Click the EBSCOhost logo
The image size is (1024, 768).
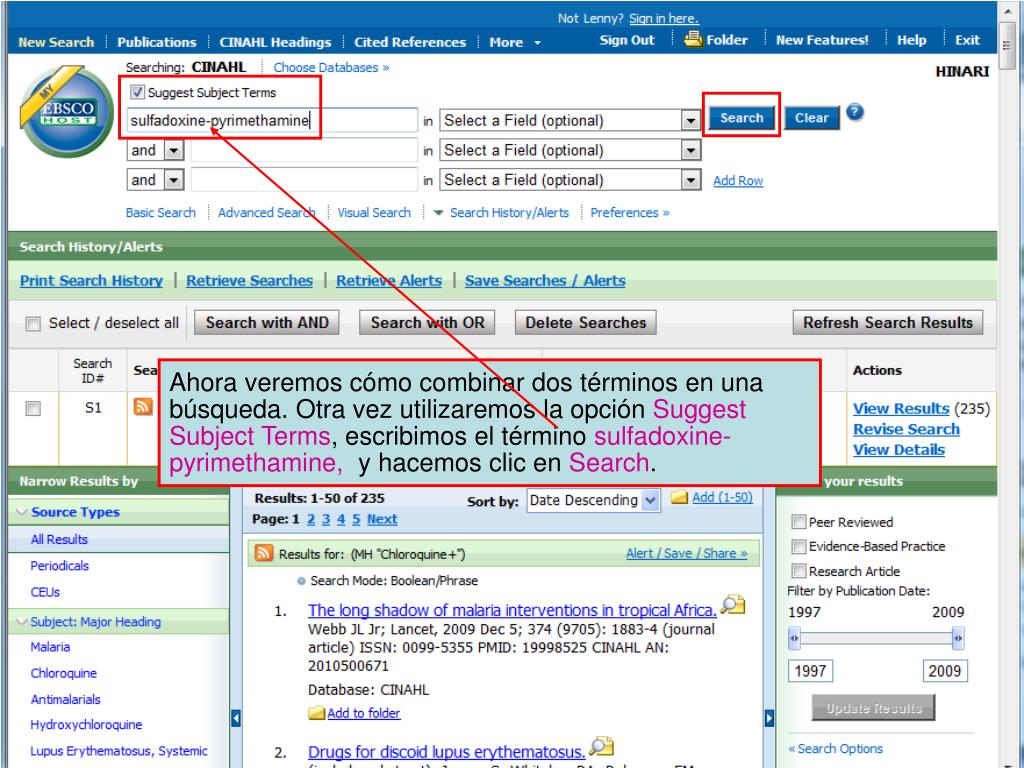[x=66, y=112]
